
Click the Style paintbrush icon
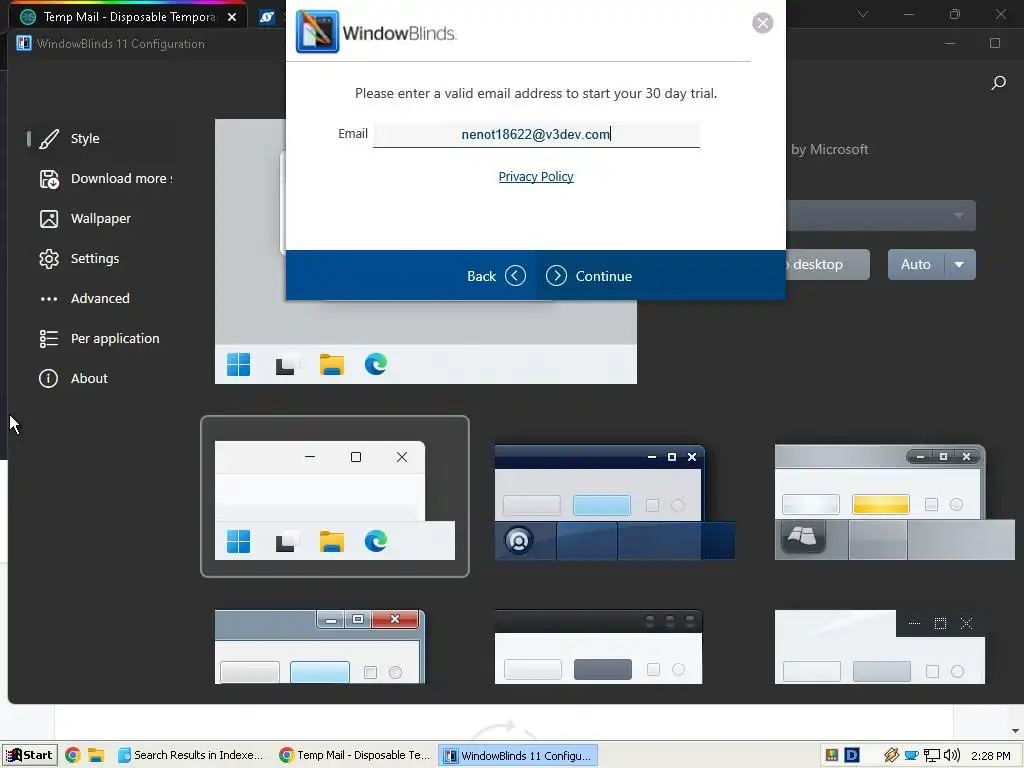point(49,138)
